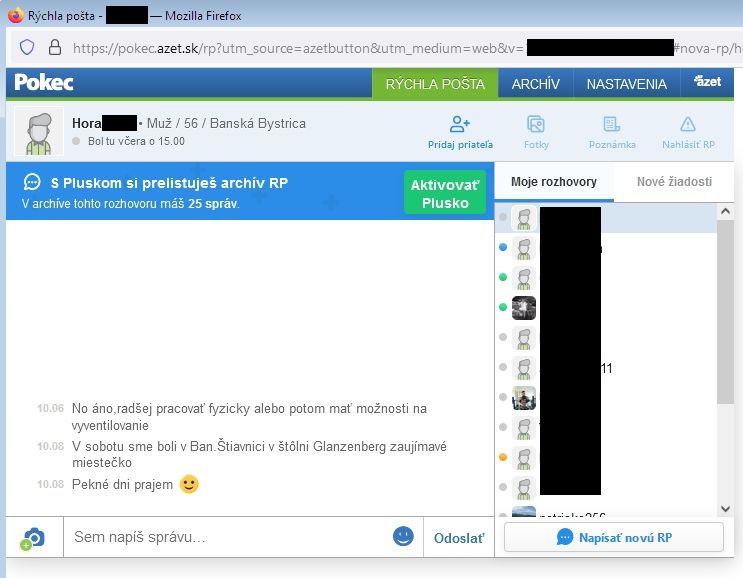Switch to Nové žiadosti tab
Screen dimensions: 743x578
click(674, 182)
